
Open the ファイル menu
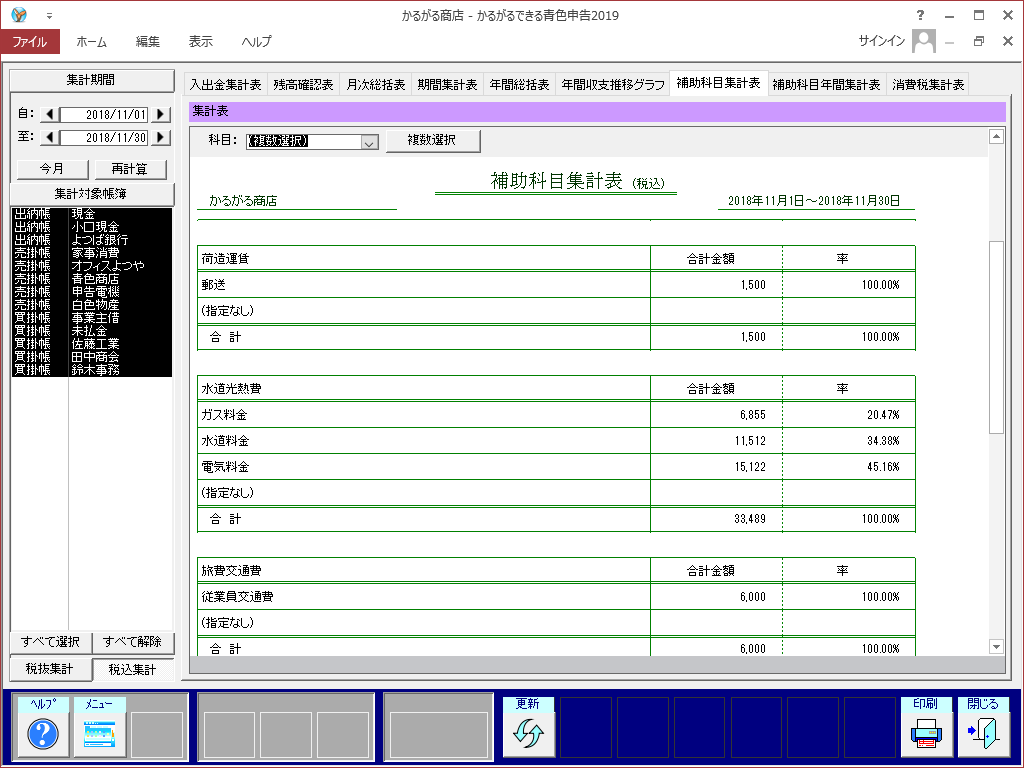(x=30, y=42)
